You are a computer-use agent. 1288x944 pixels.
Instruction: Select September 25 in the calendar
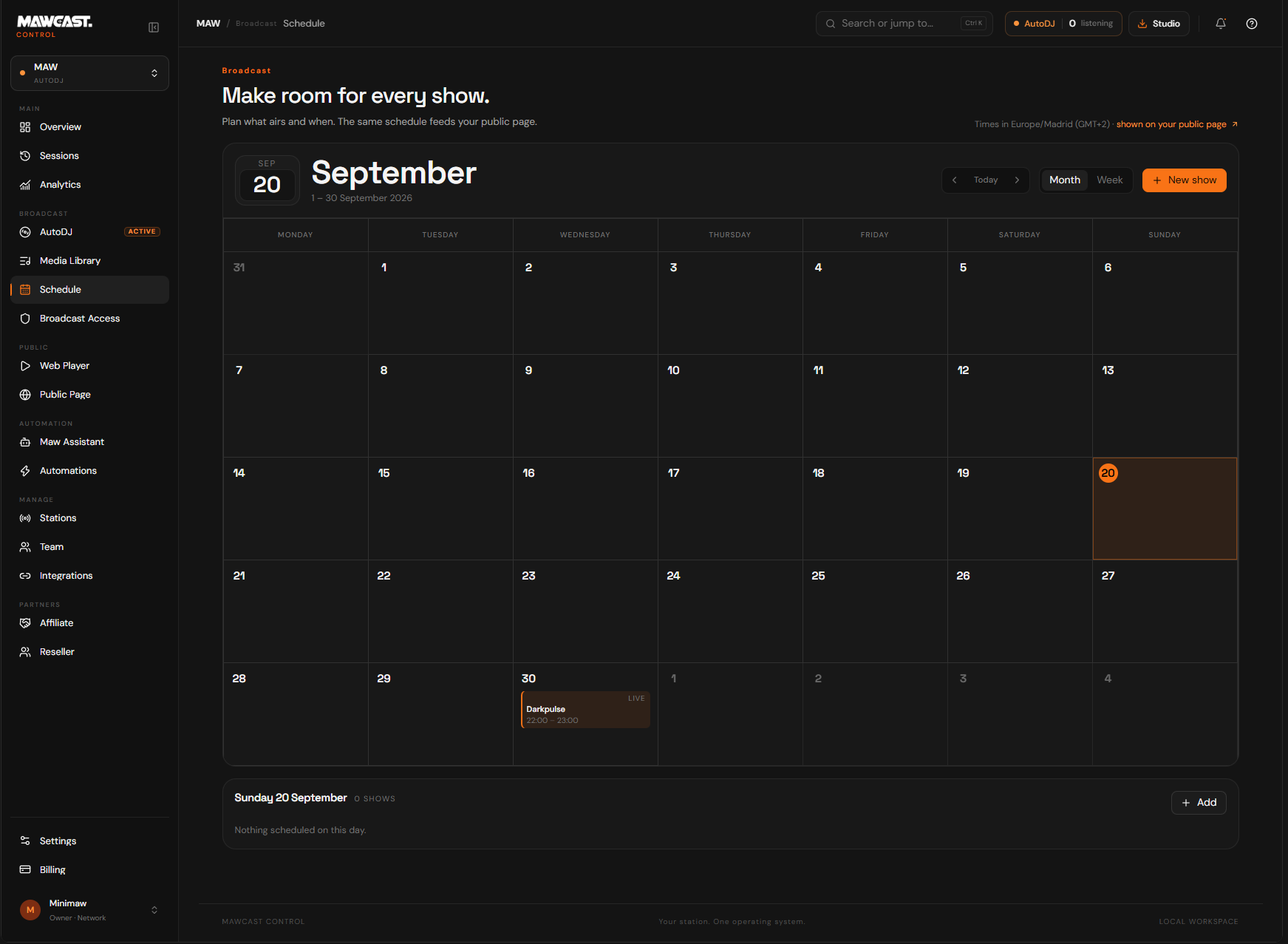875,611
